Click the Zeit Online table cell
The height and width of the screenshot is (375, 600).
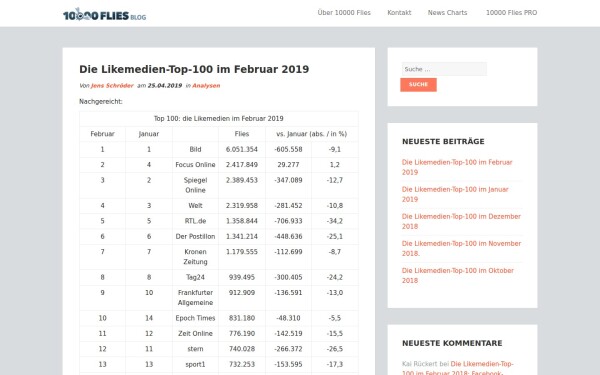(x=195, y=334)
